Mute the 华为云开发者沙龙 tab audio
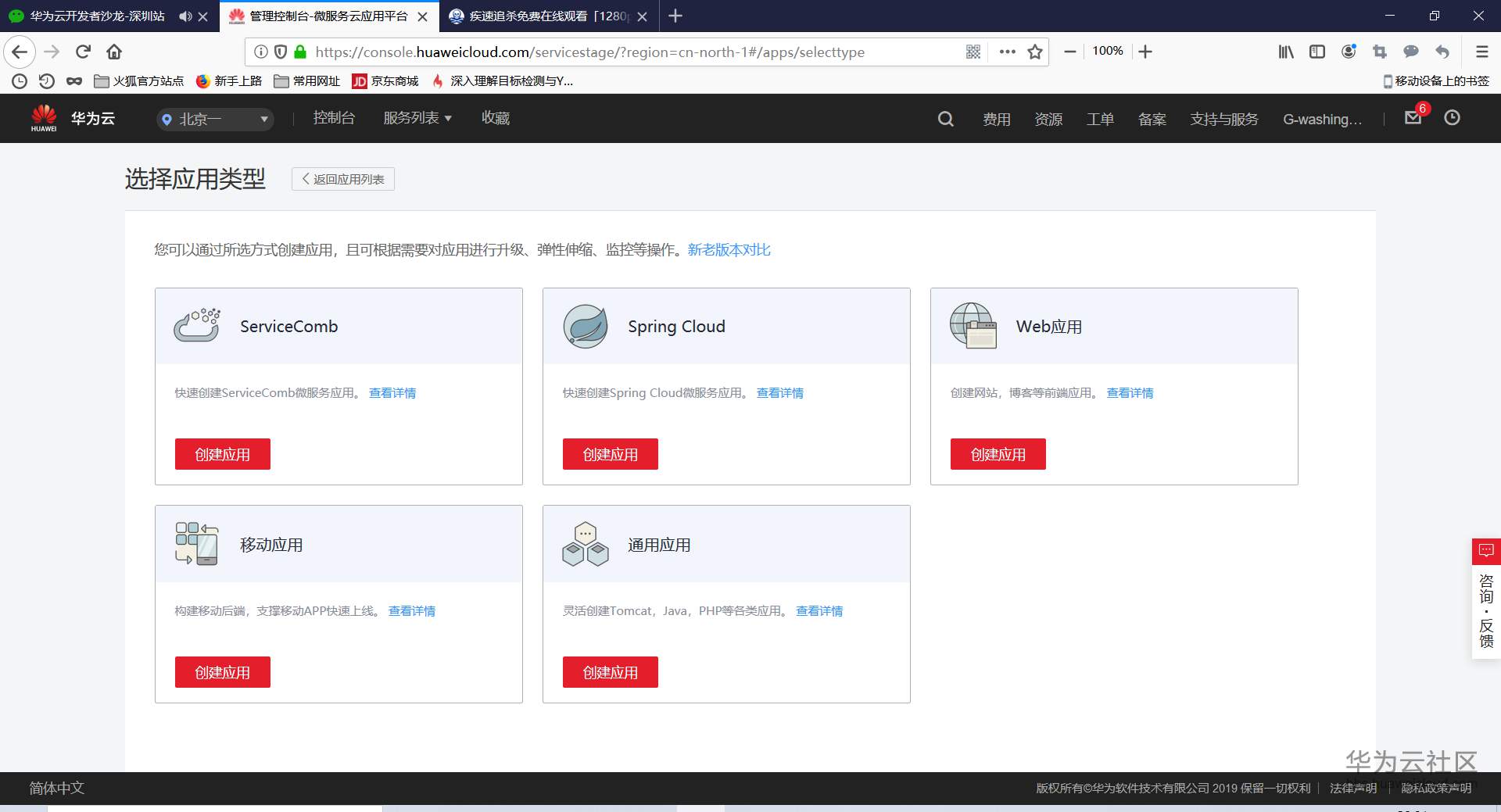 [x=184, y=16]
